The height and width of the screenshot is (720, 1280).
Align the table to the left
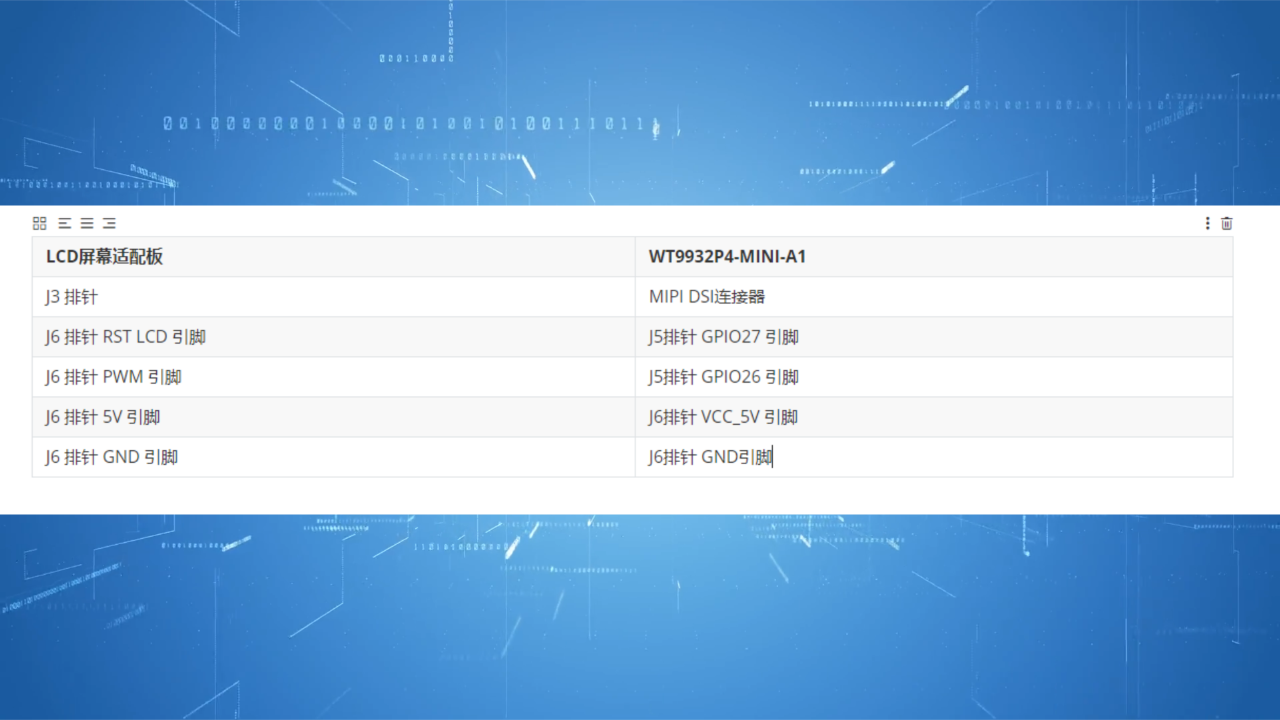point(64,223)
